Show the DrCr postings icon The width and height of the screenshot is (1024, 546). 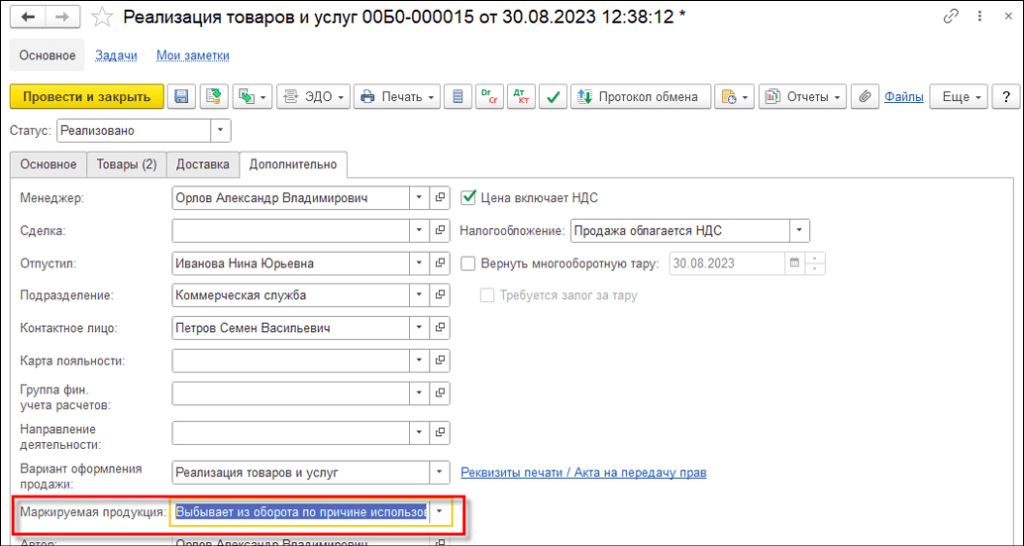pyautogui.click(x=489, y=97)
